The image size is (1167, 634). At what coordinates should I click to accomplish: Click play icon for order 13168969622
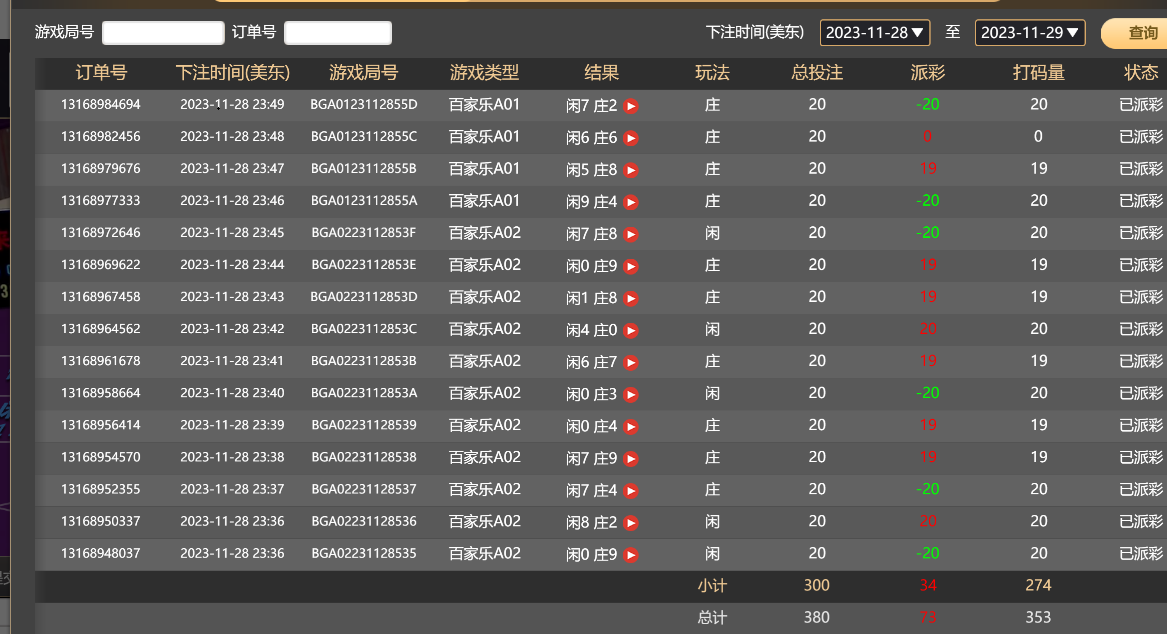pyautogui.click(x=631, y=266)
